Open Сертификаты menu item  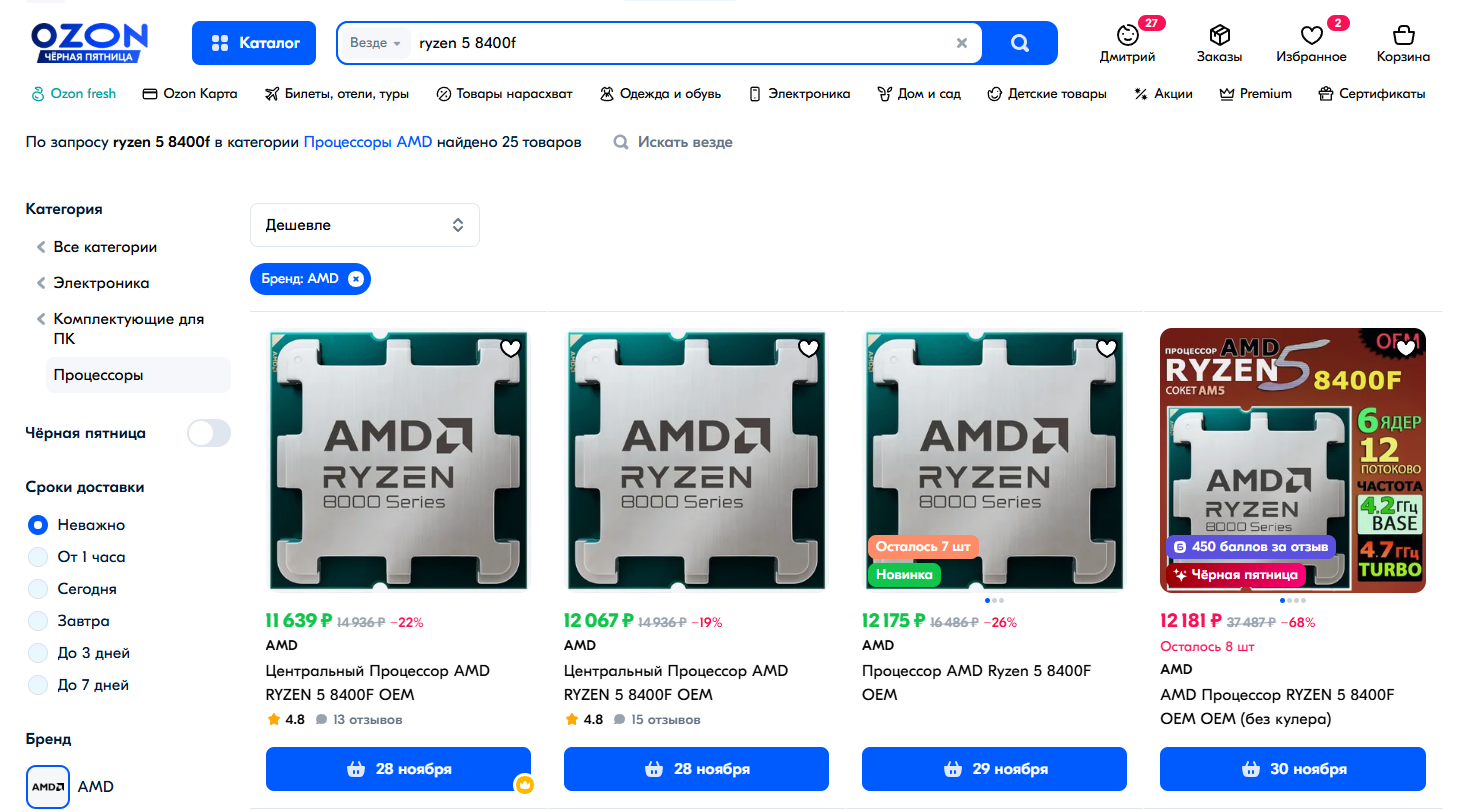[1372, 93]
